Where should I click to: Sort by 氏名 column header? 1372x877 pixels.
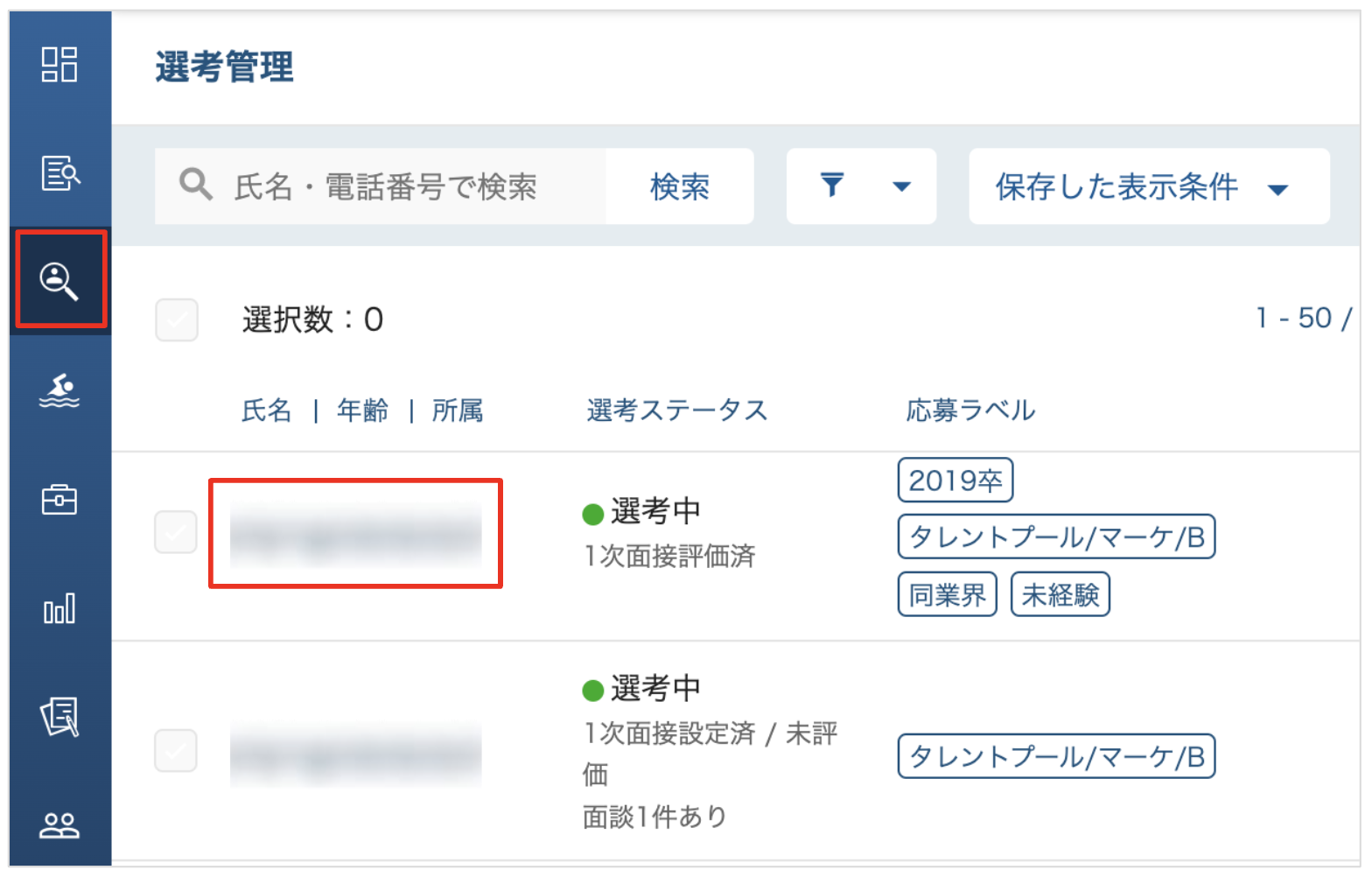point(266,410)
